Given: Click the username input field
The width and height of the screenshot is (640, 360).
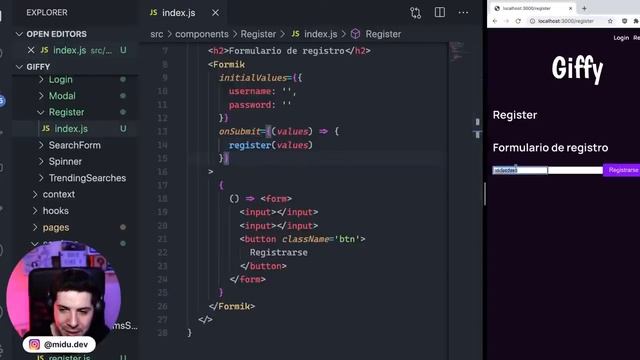Looking at the screenshot, I should [520, 170].
